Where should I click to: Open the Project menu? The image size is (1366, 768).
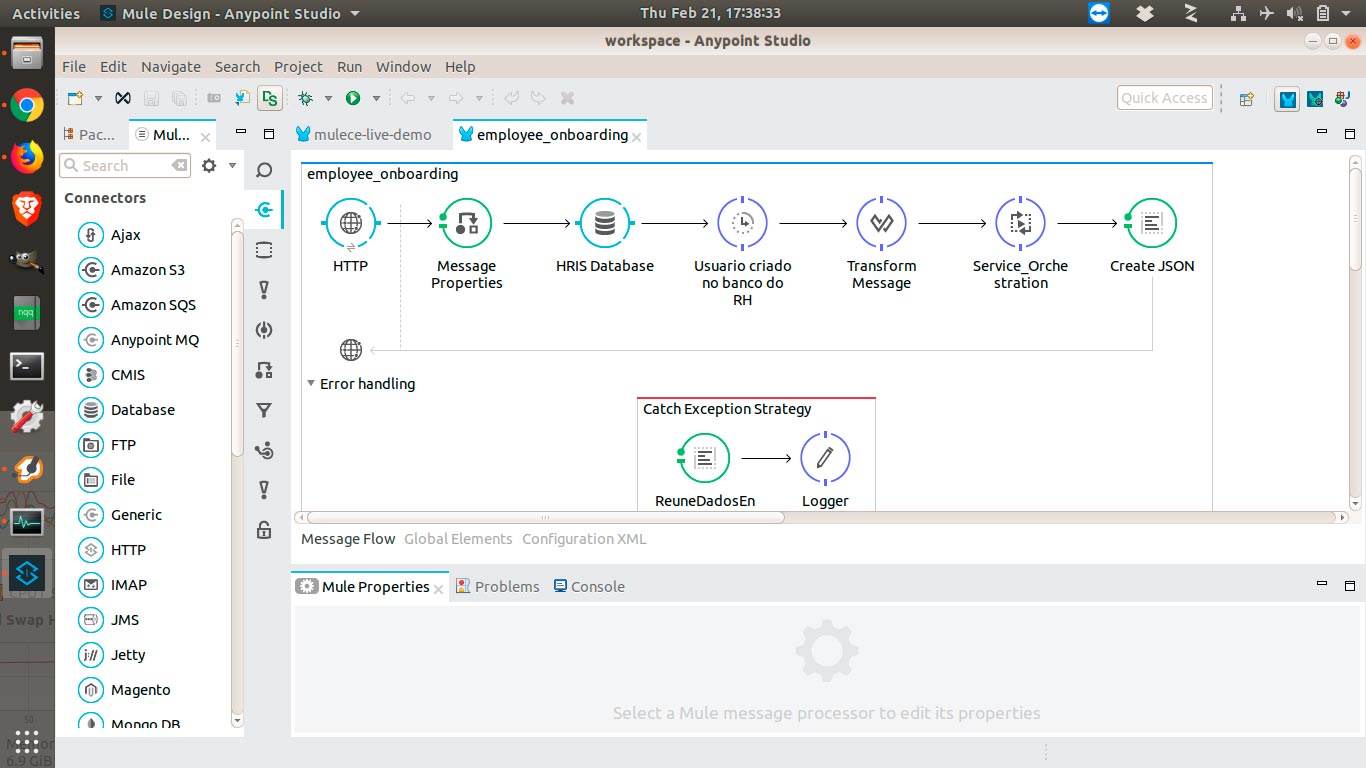pyautogui.click(x=298, y=67)
